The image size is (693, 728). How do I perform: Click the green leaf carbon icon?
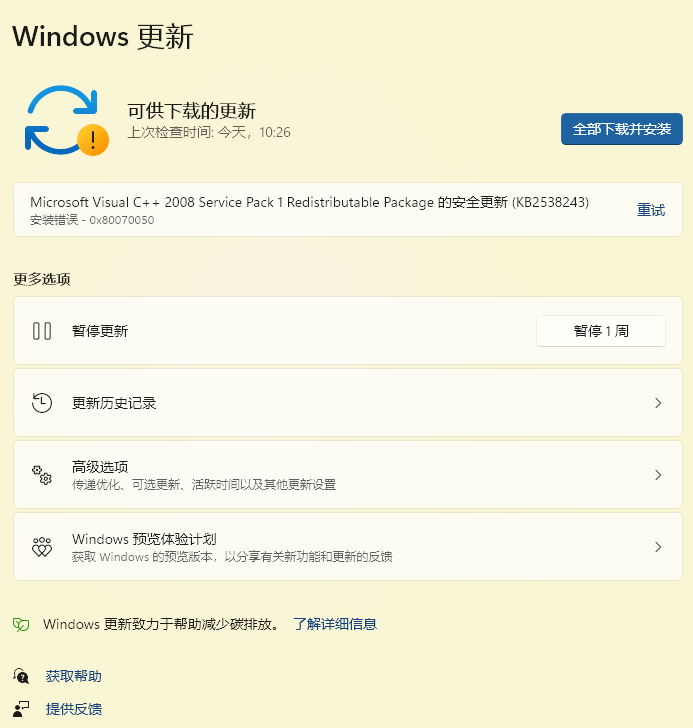(x=21, y=624)
